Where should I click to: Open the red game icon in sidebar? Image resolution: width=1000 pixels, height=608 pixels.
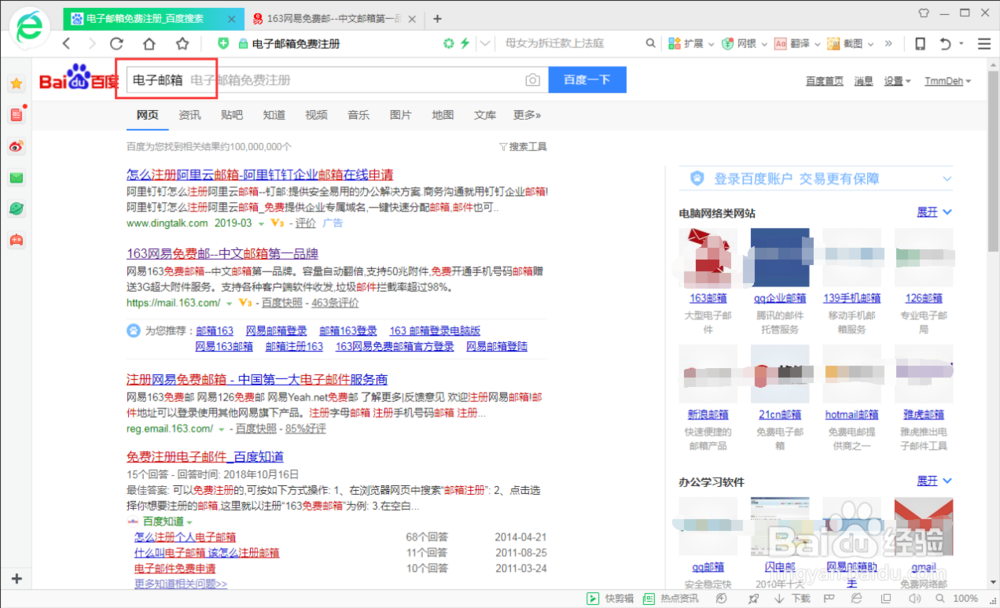click(17, 240)
